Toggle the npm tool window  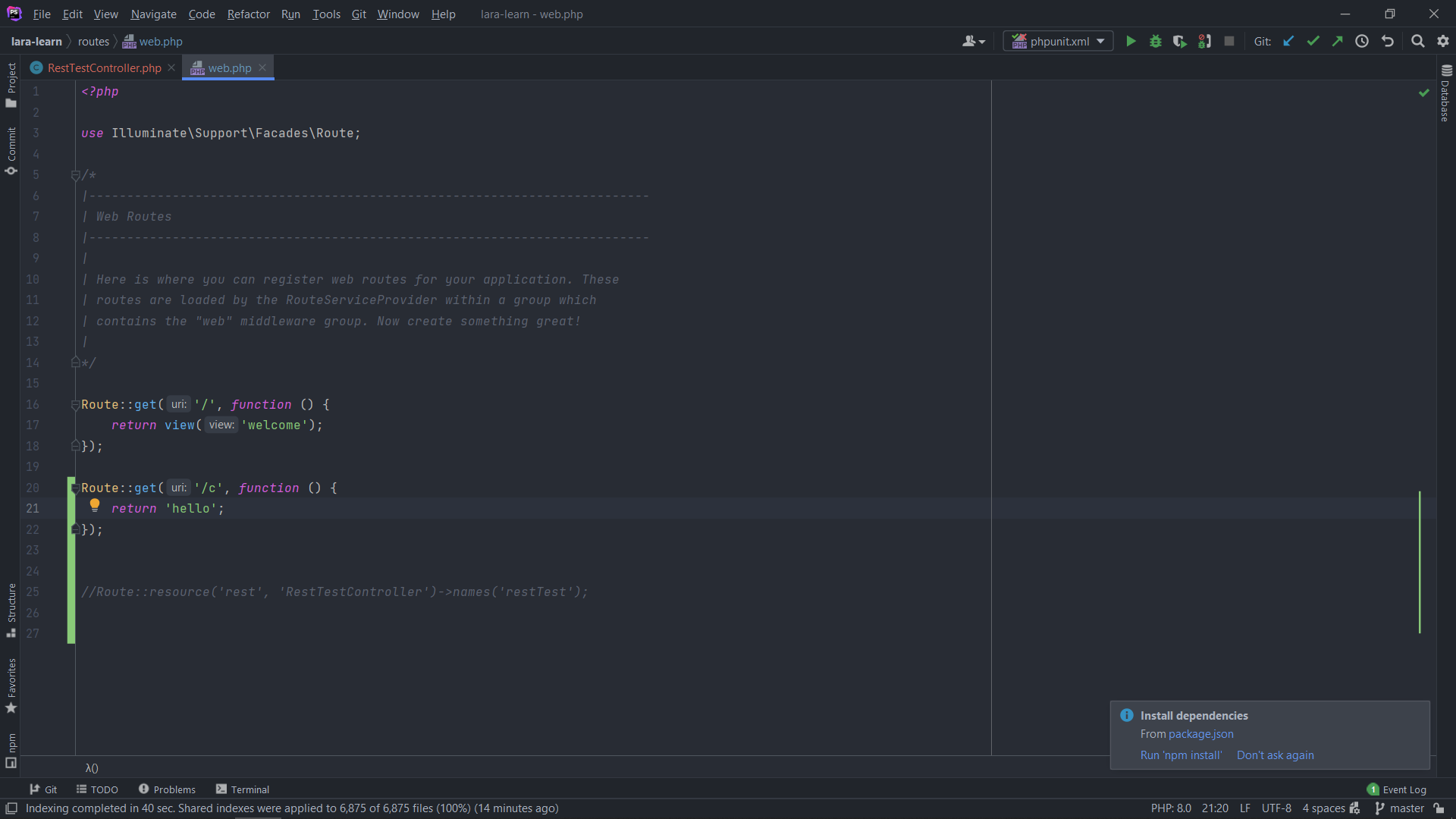11,751
